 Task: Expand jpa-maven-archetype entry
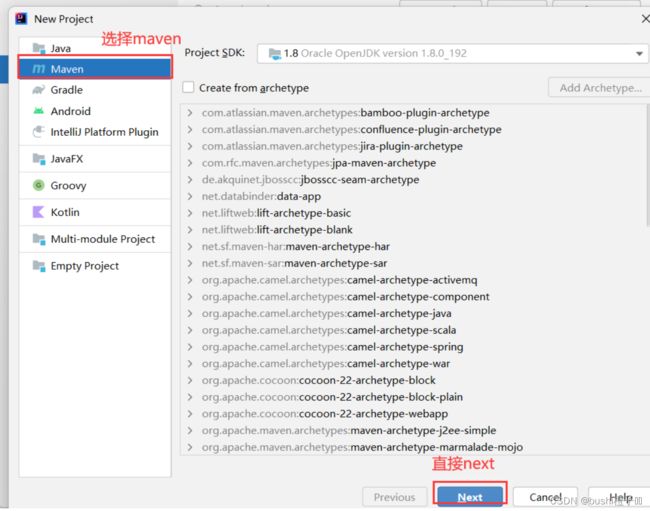pyautogui.click(x=190, y=163)
